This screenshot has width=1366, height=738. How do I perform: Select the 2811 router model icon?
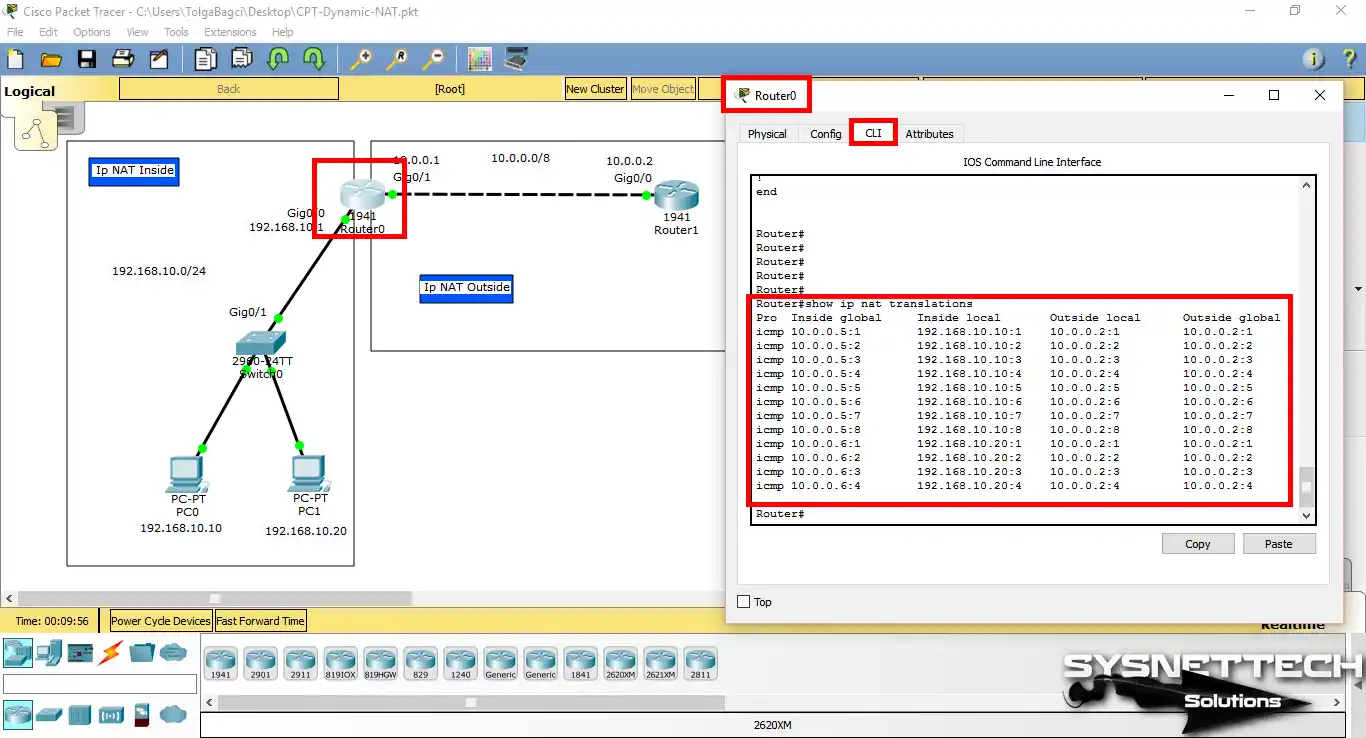point(701,662)
